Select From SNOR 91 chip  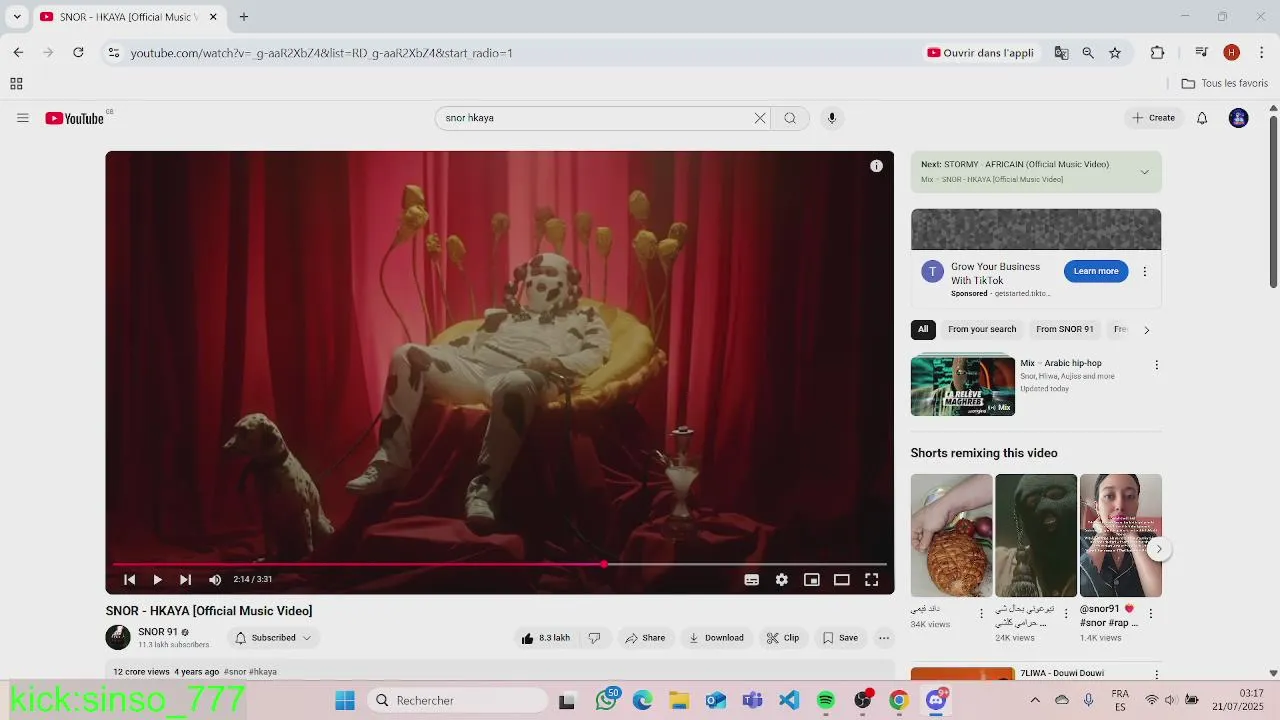tap(1065, 329)
